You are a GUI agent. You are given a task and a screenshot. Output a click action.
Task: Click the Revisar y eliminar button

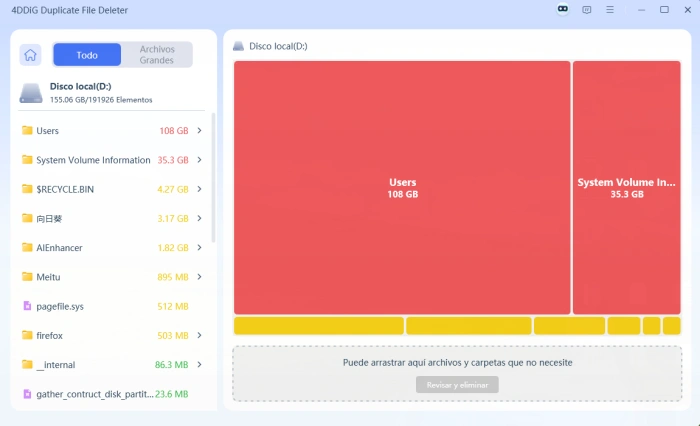coord(457,384)
